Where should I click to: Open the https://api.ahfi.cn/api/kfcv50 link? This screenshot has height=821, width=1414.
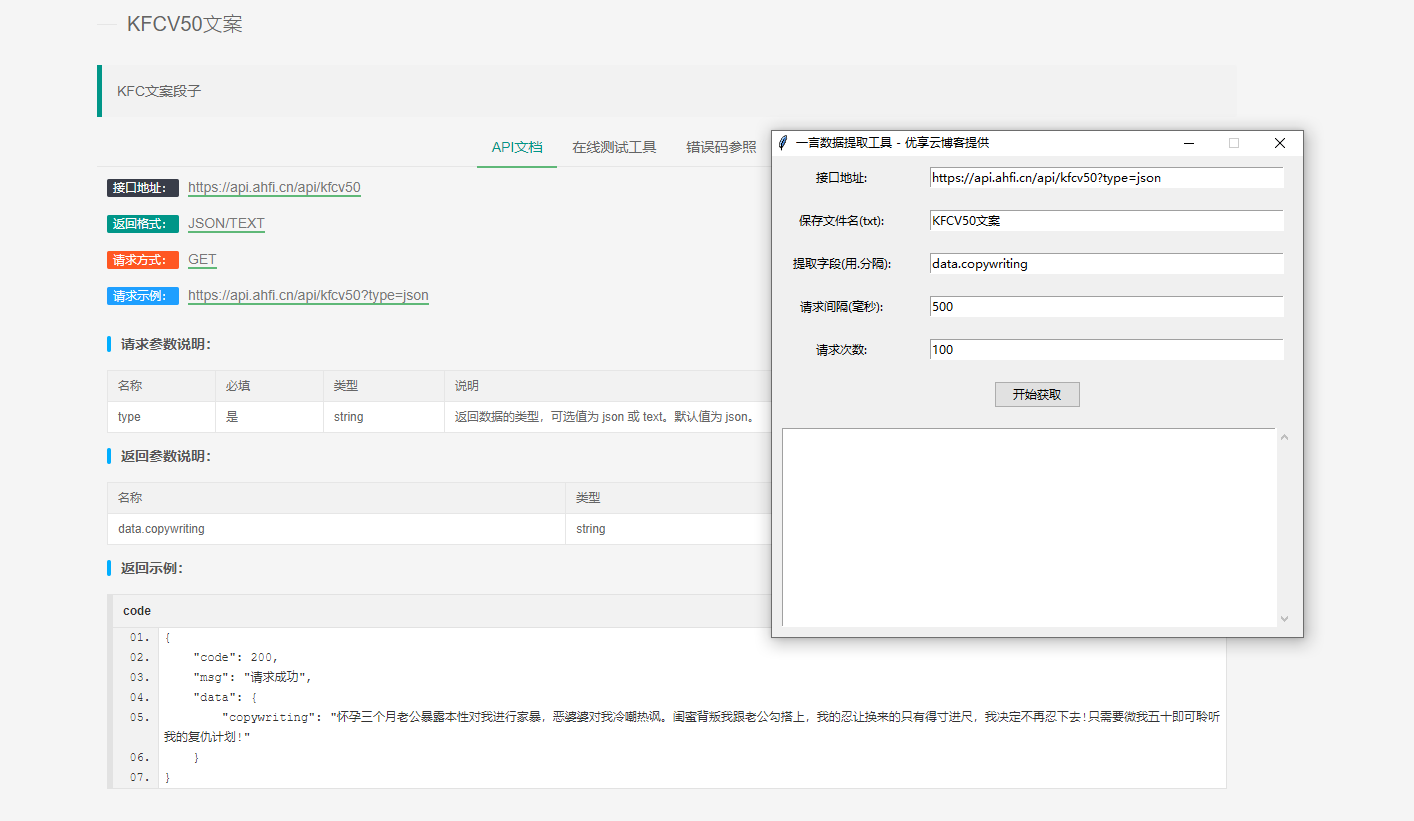pyautogui.click(x=274, y=187)
